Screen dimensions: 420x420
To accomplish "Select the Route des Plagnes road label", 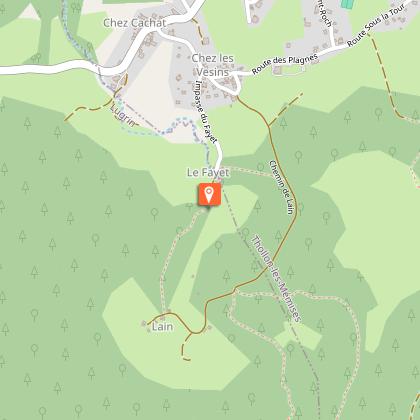I will tap(285, 64).
